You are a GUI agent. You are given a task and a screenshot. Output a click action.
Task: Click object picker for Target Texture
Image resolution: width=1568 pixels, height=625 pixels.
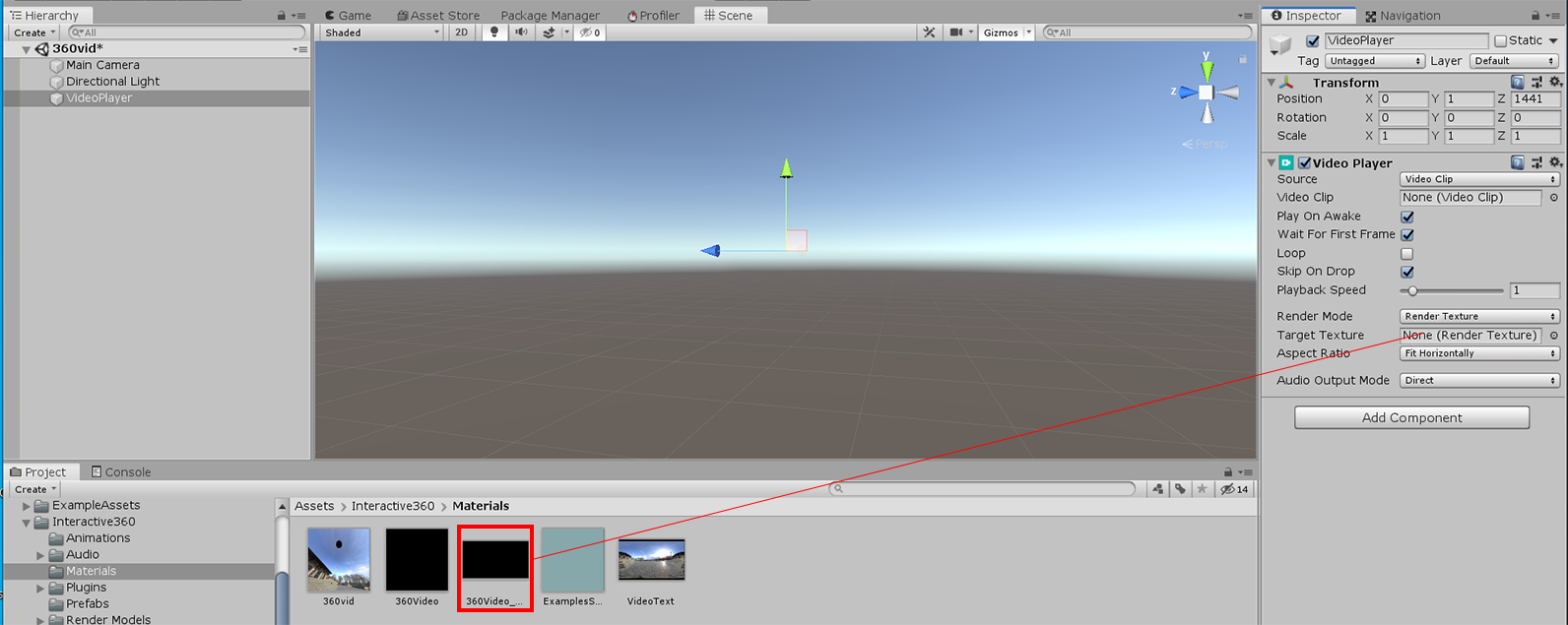coord(1554,336)
